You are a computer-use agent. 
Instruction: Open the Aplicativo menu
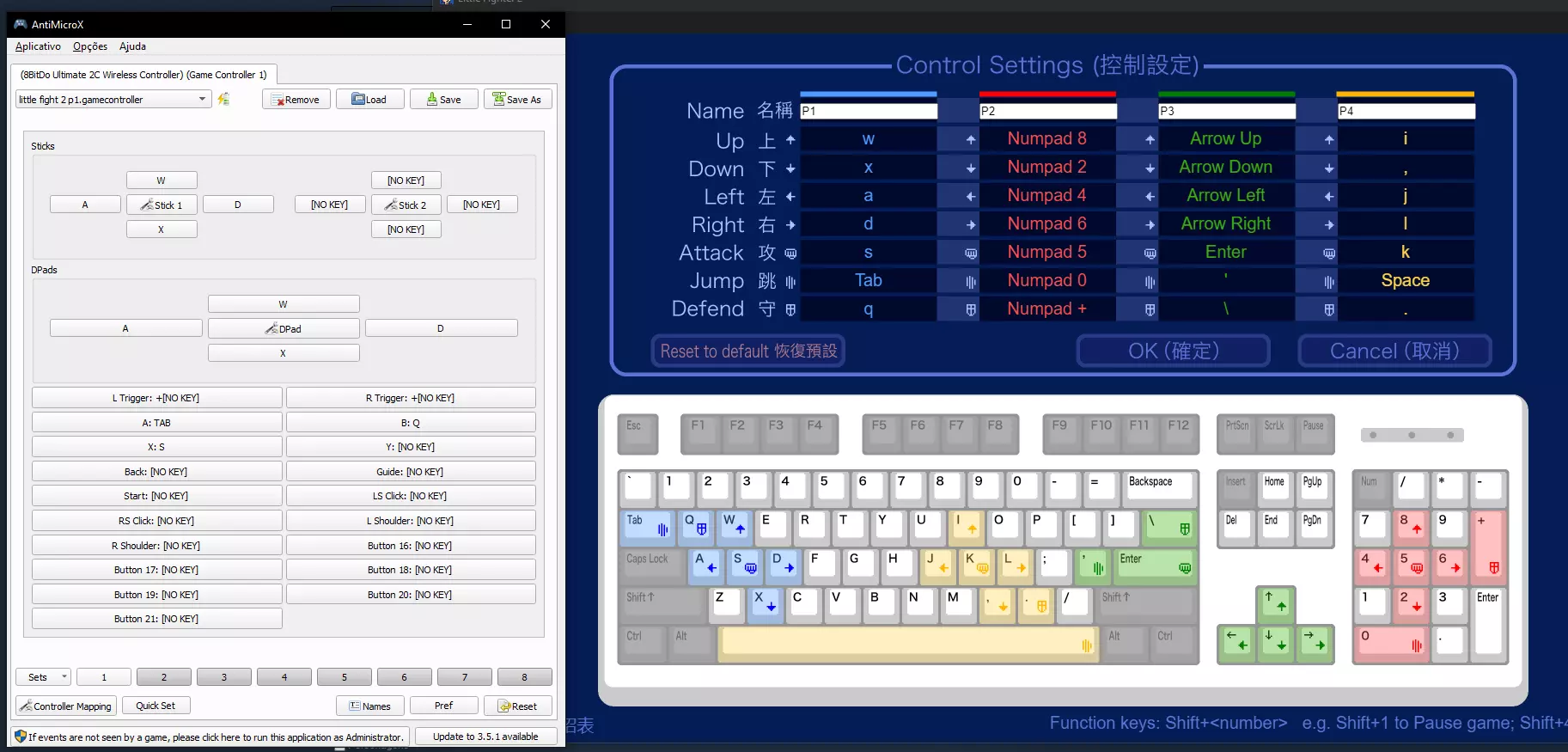pos(38,46)
